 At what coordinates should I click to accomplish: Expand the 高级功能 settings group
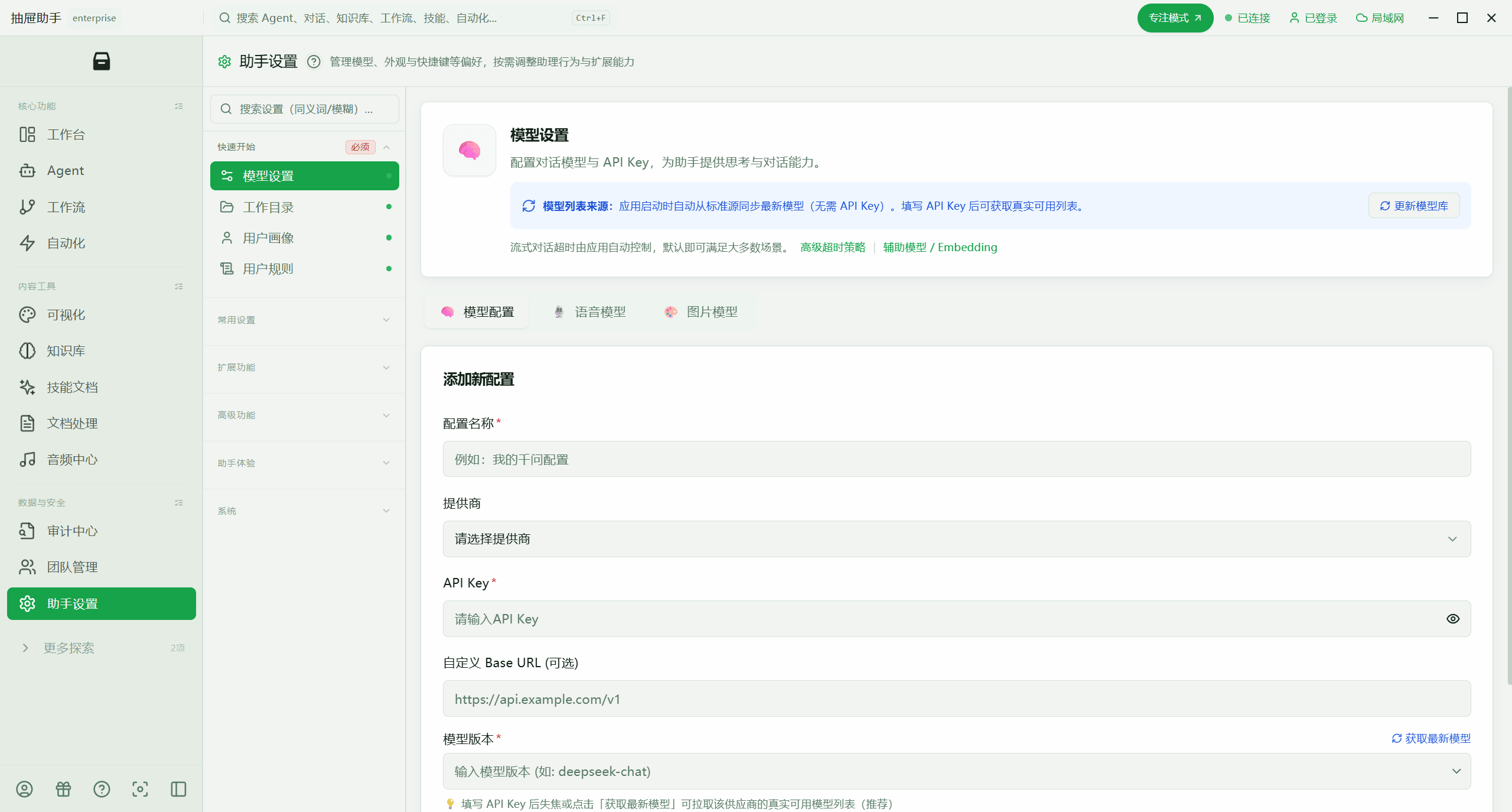(x=305, y=415)
